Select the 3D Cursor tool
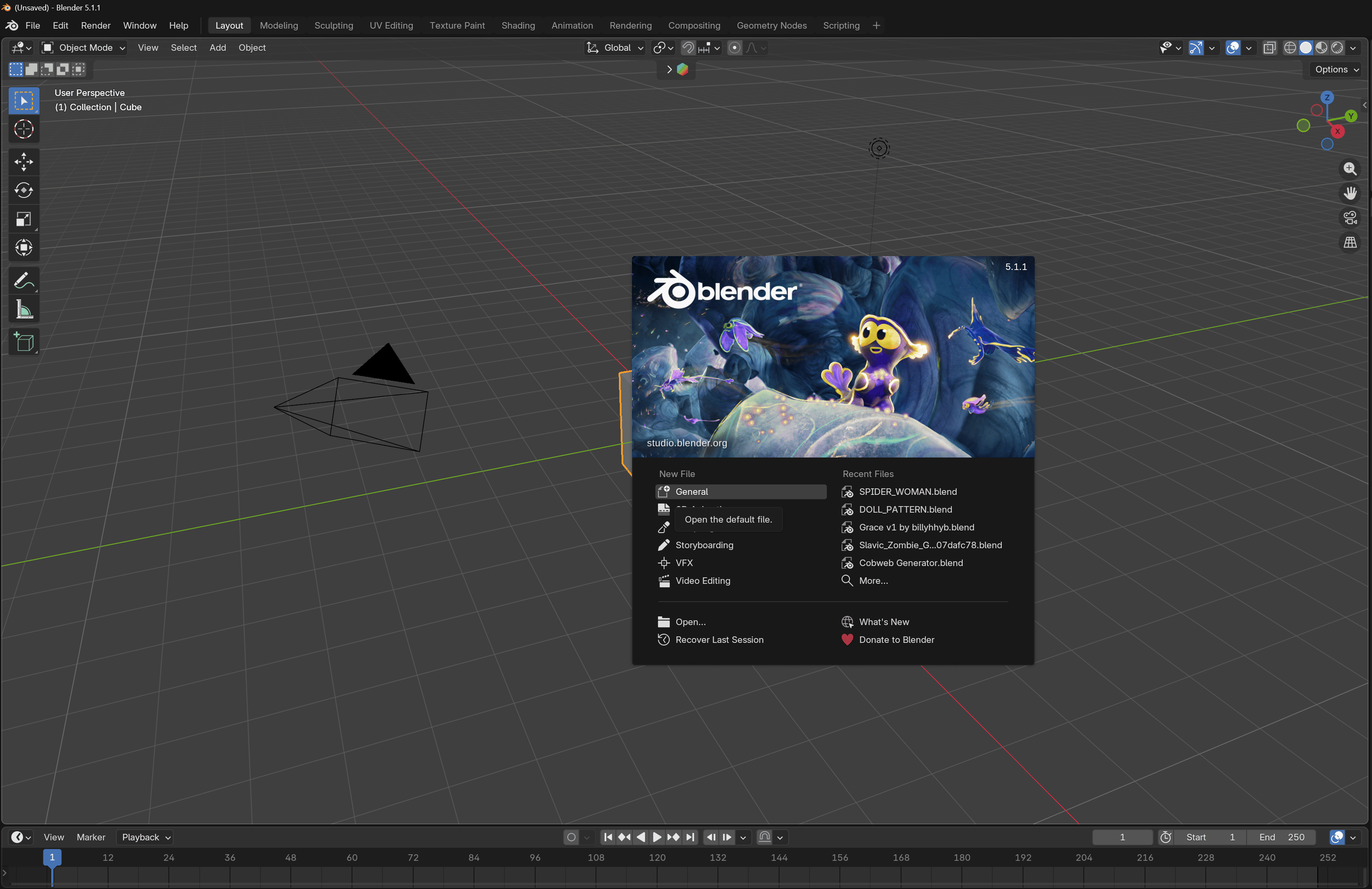This screenshot has width=1372, height=889. (x=23, y=129)
